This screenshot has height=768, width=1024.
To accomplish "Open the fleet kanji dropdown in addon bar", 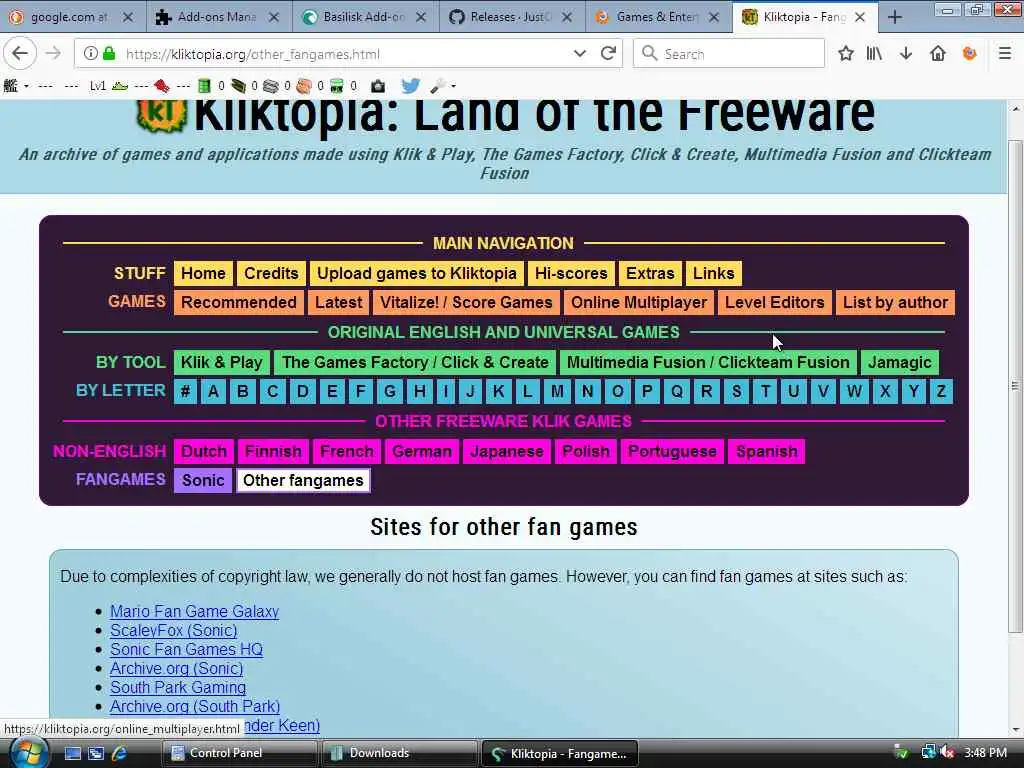I will coord(16,86).
